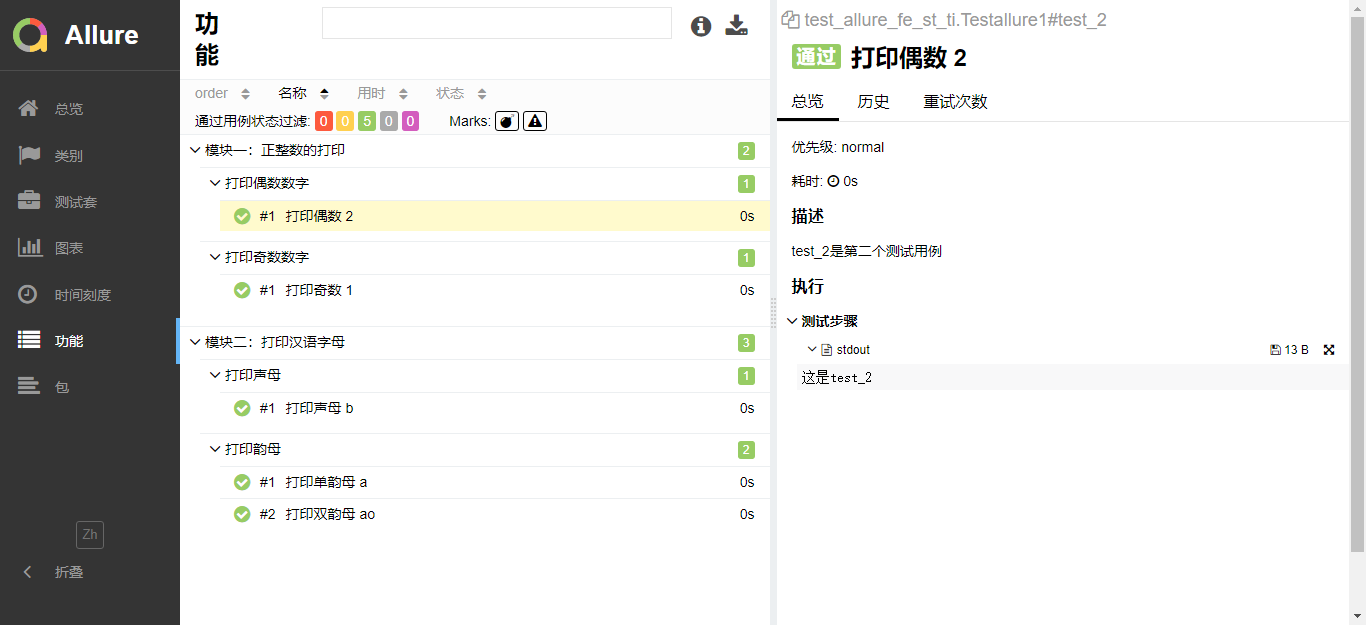The height and width of the screenshot is (625, 1366).
Task: Click the stdout file document icon
Action: click(x=826, y=350)
